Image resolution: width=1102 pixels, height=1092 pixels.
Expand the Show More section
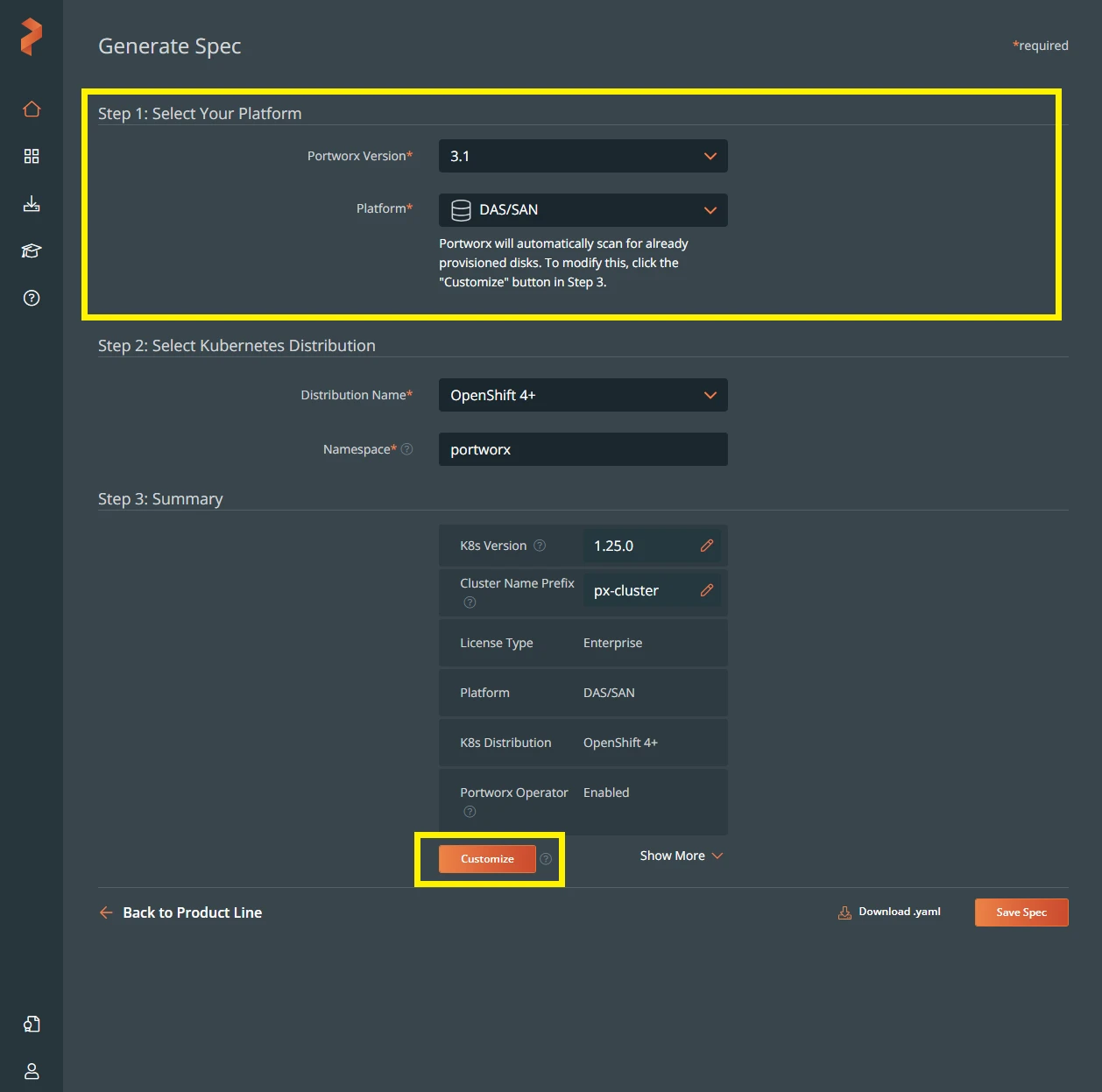[x=682, y=856]
